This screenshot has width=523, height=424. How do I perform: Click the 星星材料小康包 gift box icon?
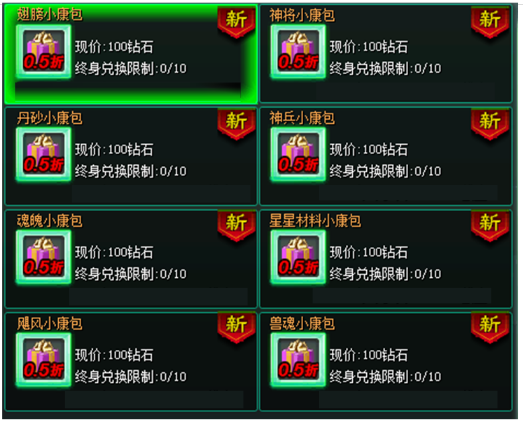(x=298, y=257)
